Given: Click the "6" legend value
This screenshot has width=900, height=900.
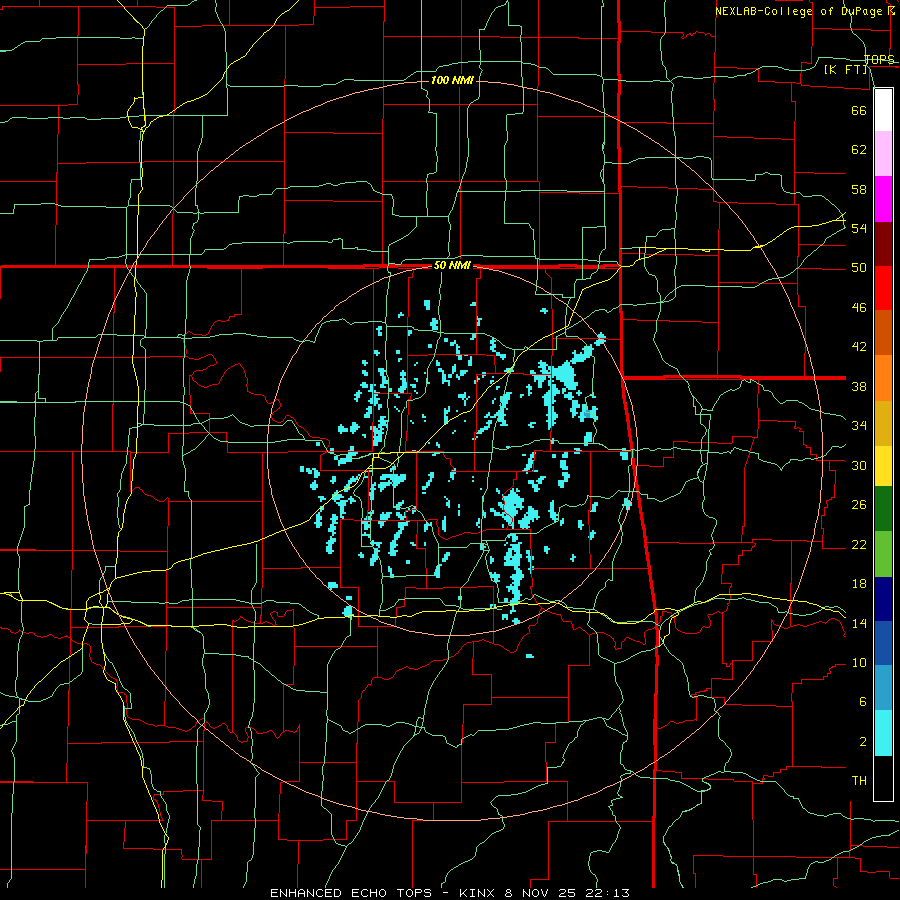Looking at the screenshot, I should click(x=863, y=702).
